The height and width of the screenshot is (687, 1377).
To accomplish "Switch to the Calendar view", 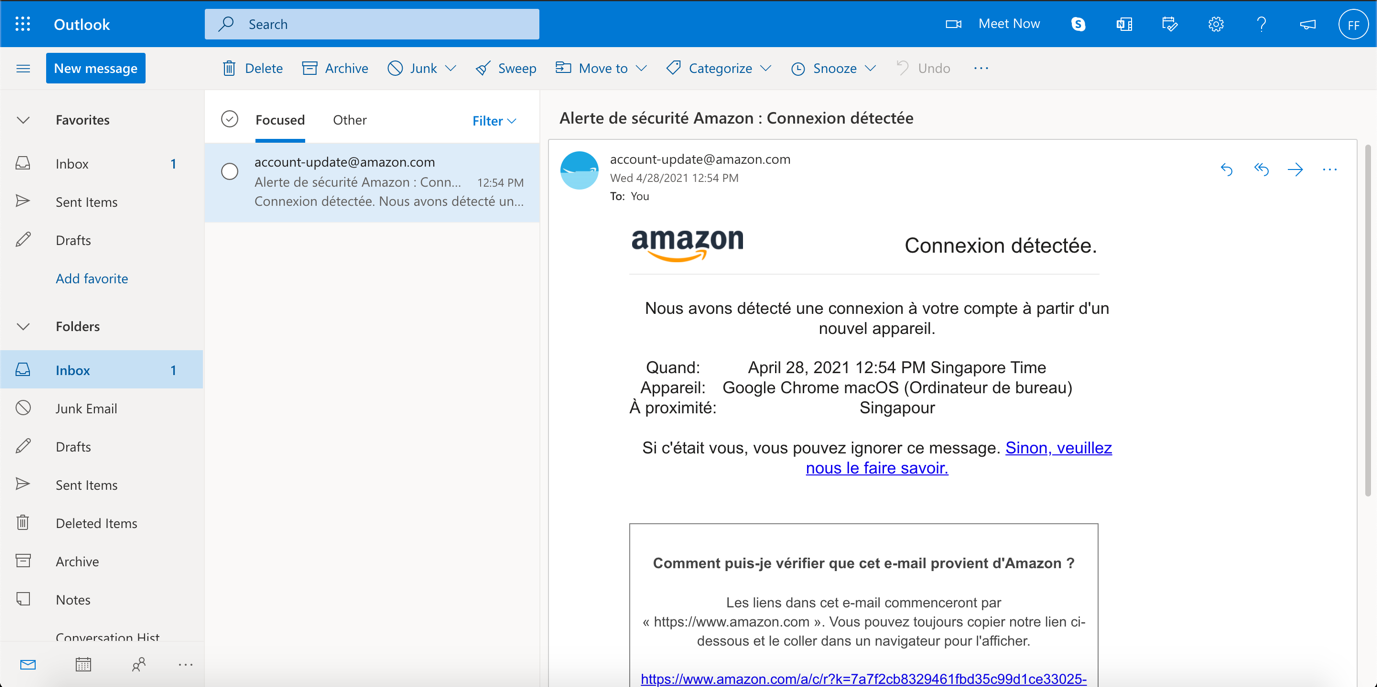I will (x=83, y=664).
